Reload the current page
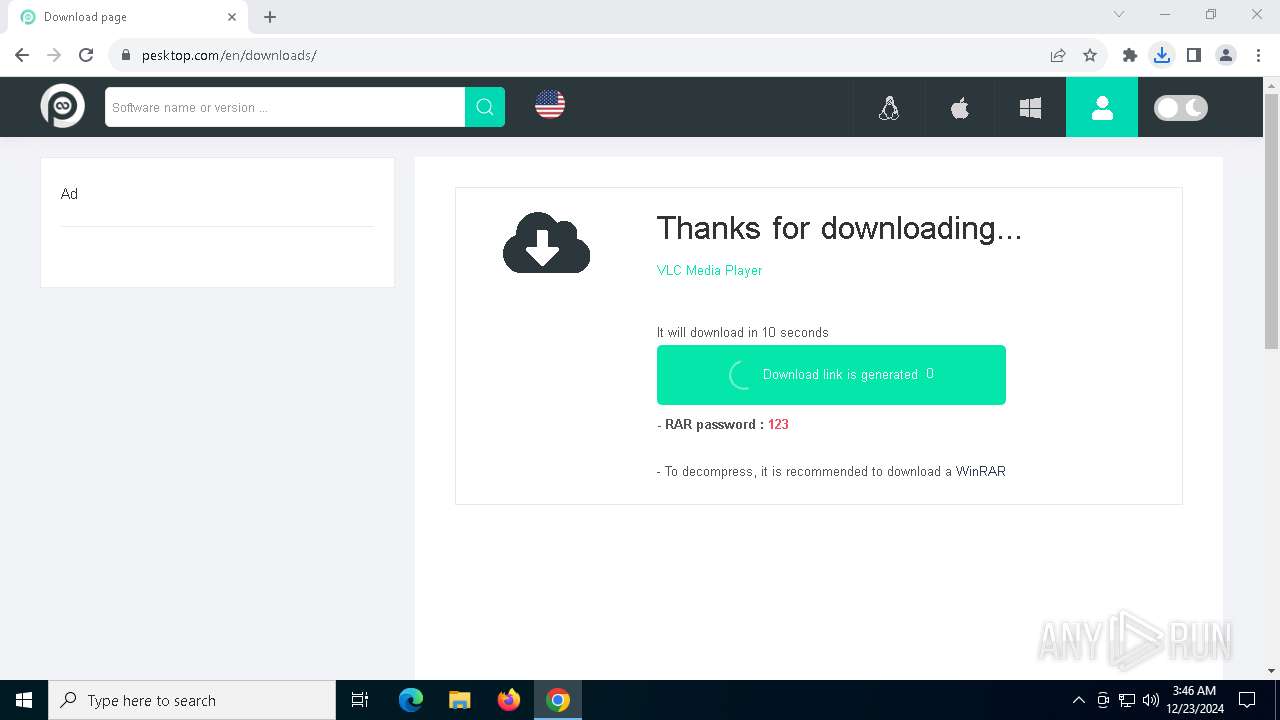The width and height of the screenshot is (1280, 720). coord(86,55)
